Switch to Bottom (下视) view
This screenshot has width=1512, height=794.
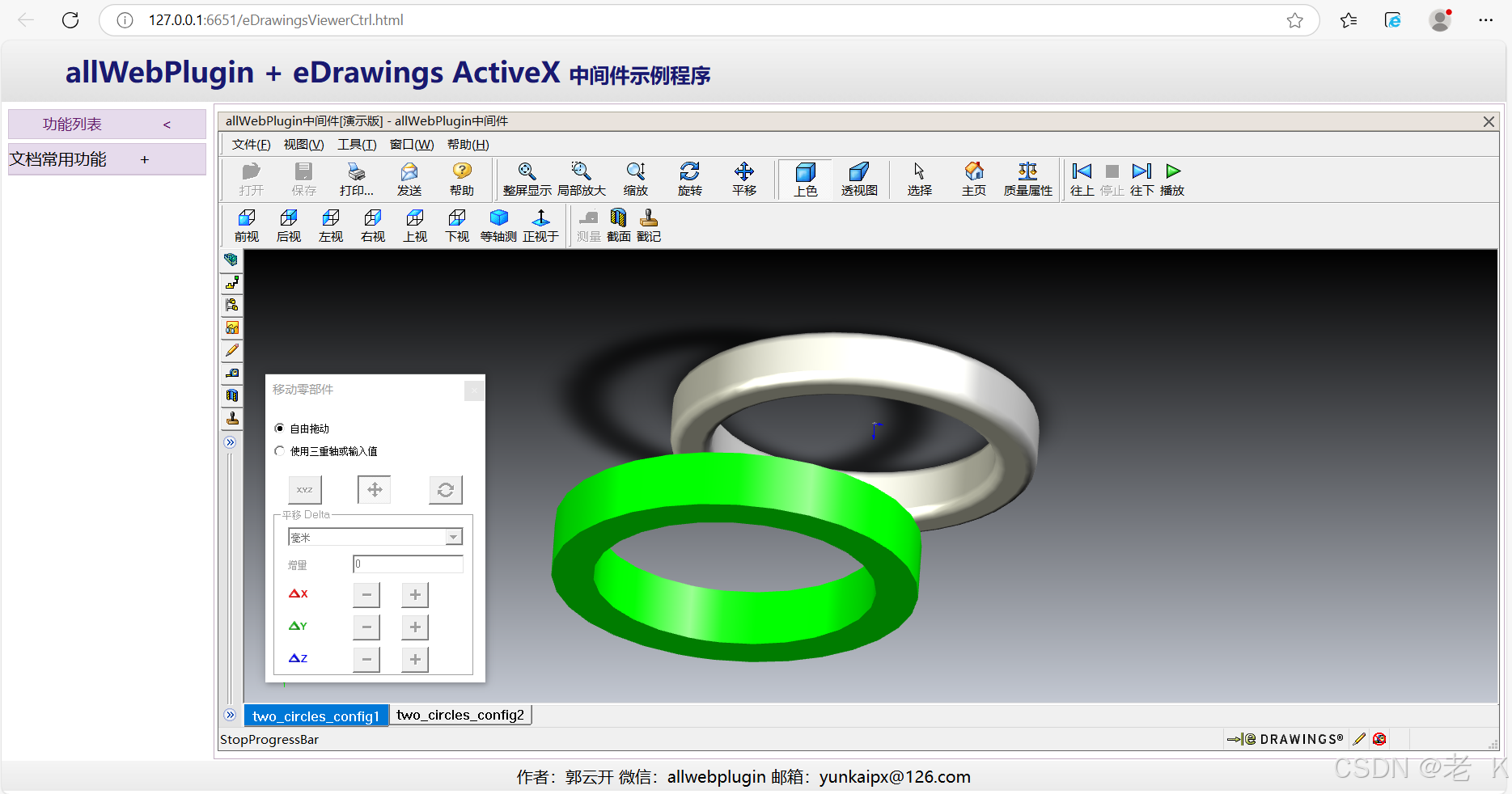tap(457, 225)
